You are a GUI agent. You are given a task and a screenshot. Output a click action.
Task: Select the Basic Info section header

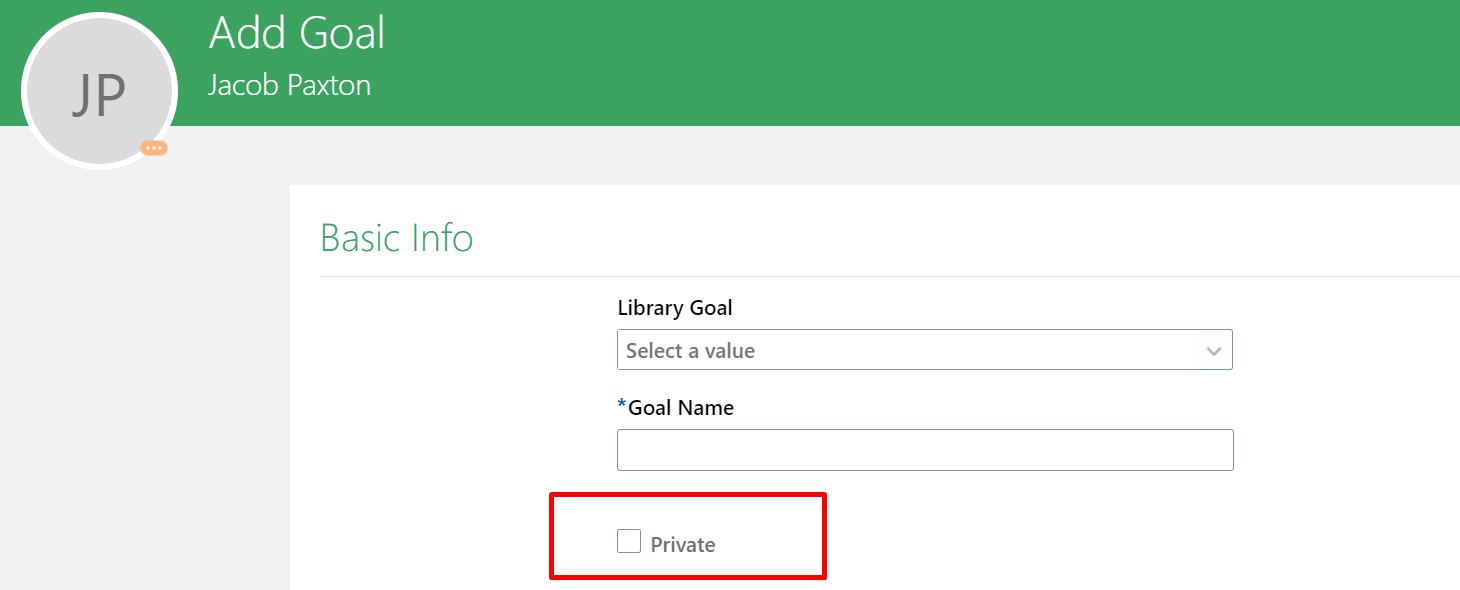click(396, 238)
